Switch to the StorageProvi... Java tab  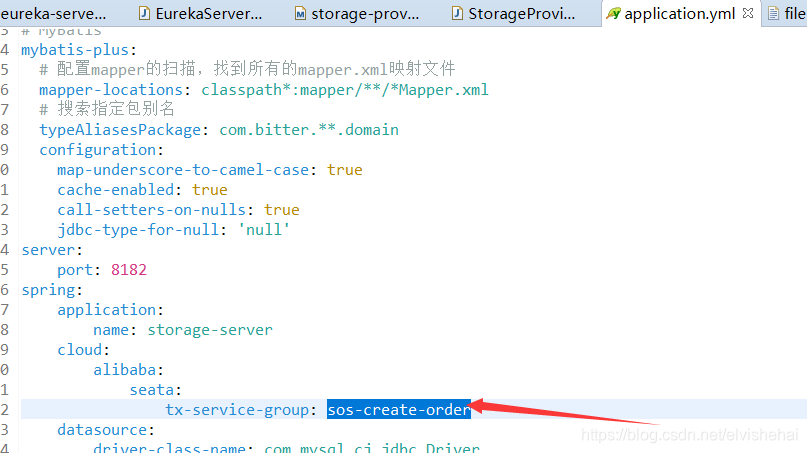515,14
